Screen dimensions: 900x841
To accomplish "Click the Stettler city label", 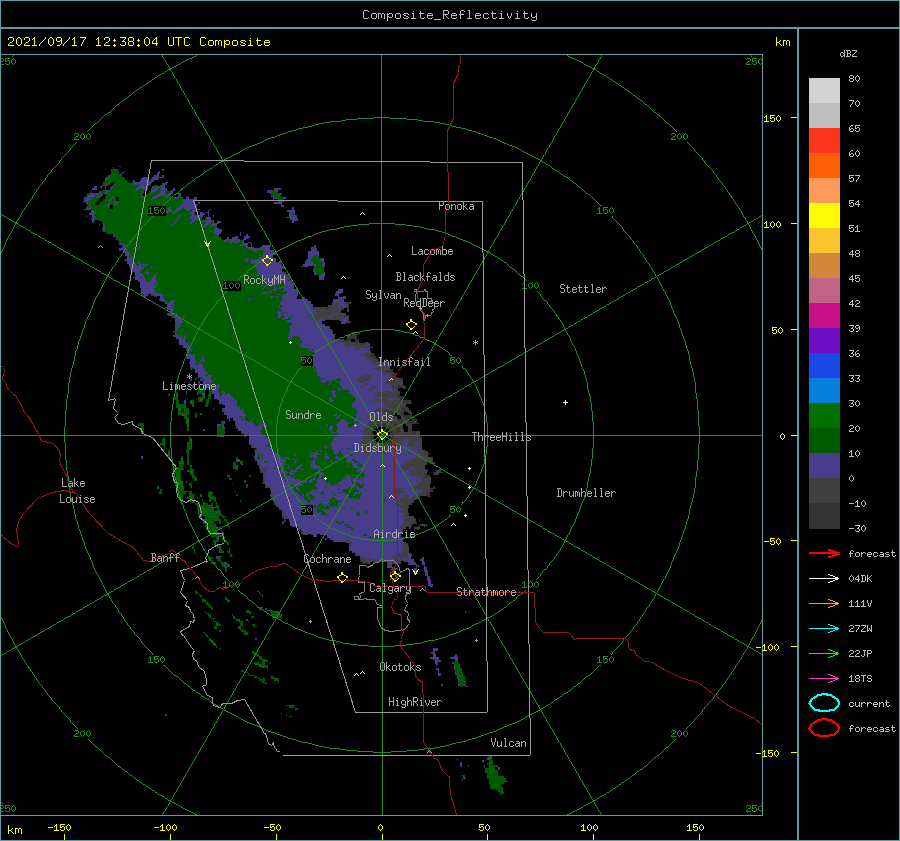I will point(583,289).
